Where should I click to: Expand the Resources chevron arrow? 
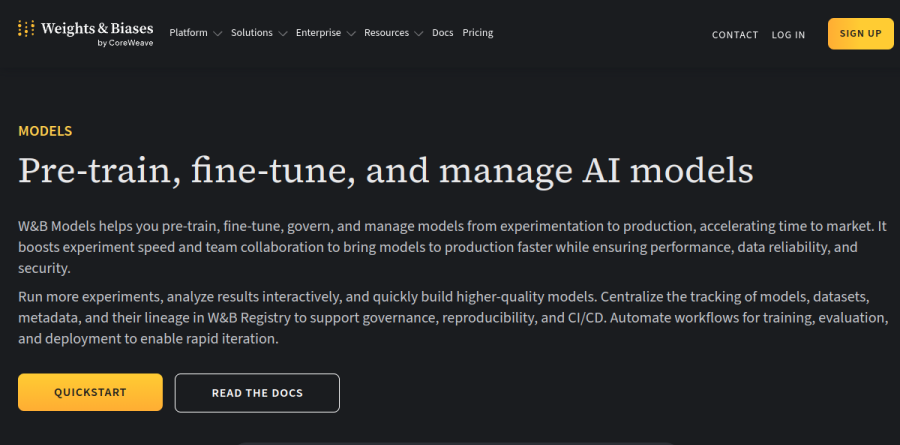(x=418, y=33)
